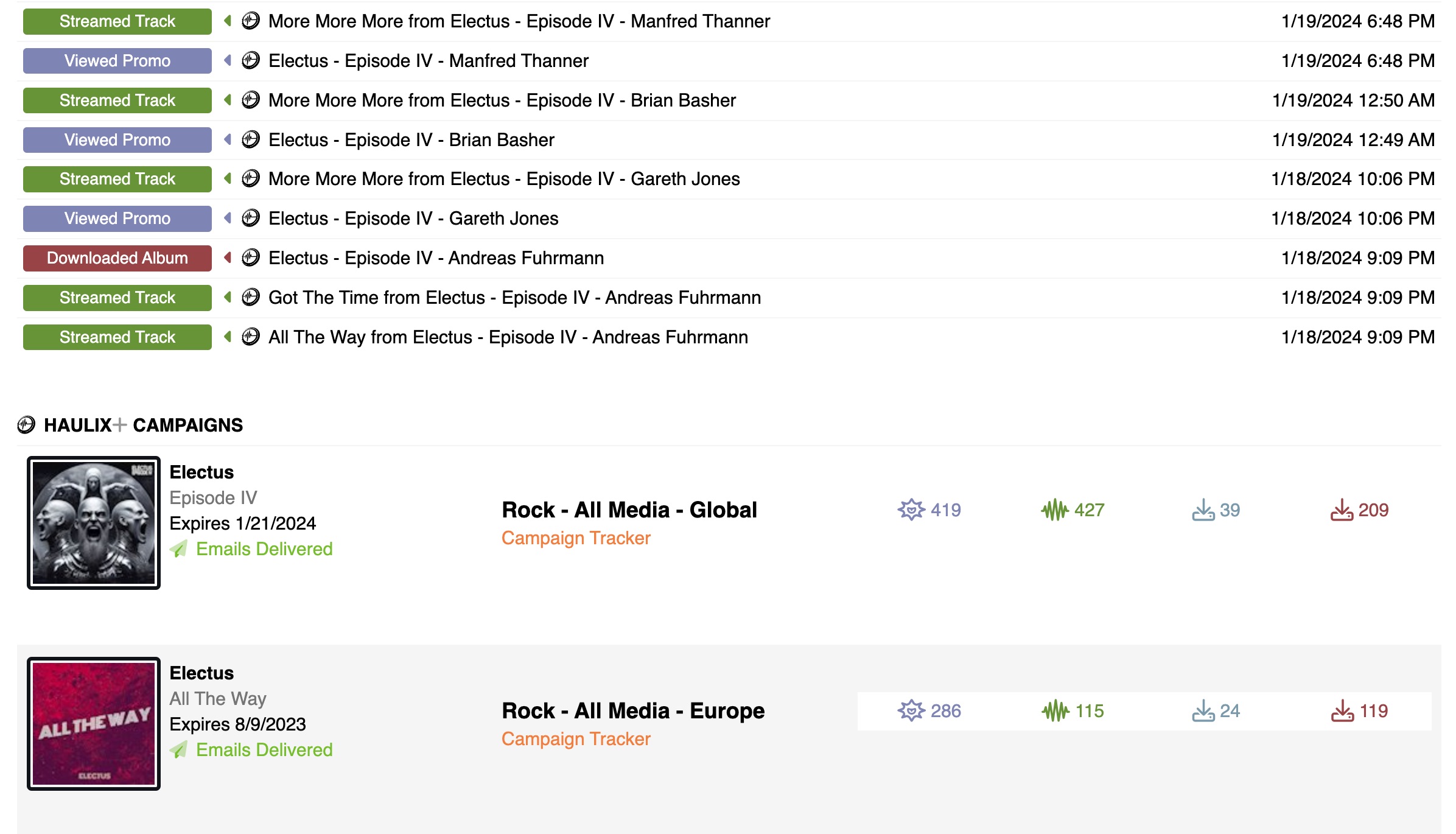Viewport: 1456px width, 834px height.
Task: Click Viewed Promo label for Gareth Jones
Action: coord(117,219)
